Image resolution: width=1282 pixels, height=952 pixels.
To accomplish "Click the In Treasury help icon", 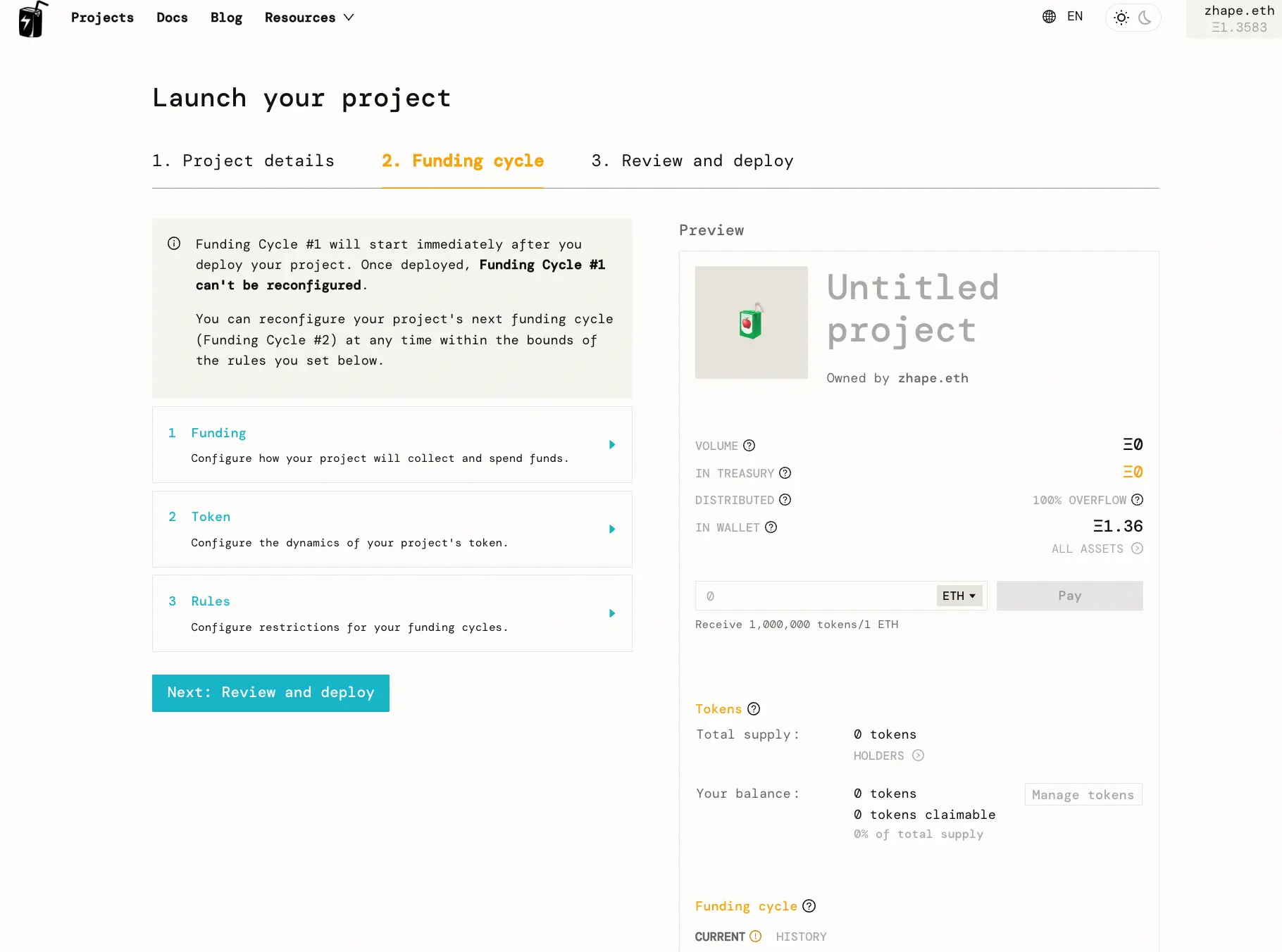I will click(785, 473).
